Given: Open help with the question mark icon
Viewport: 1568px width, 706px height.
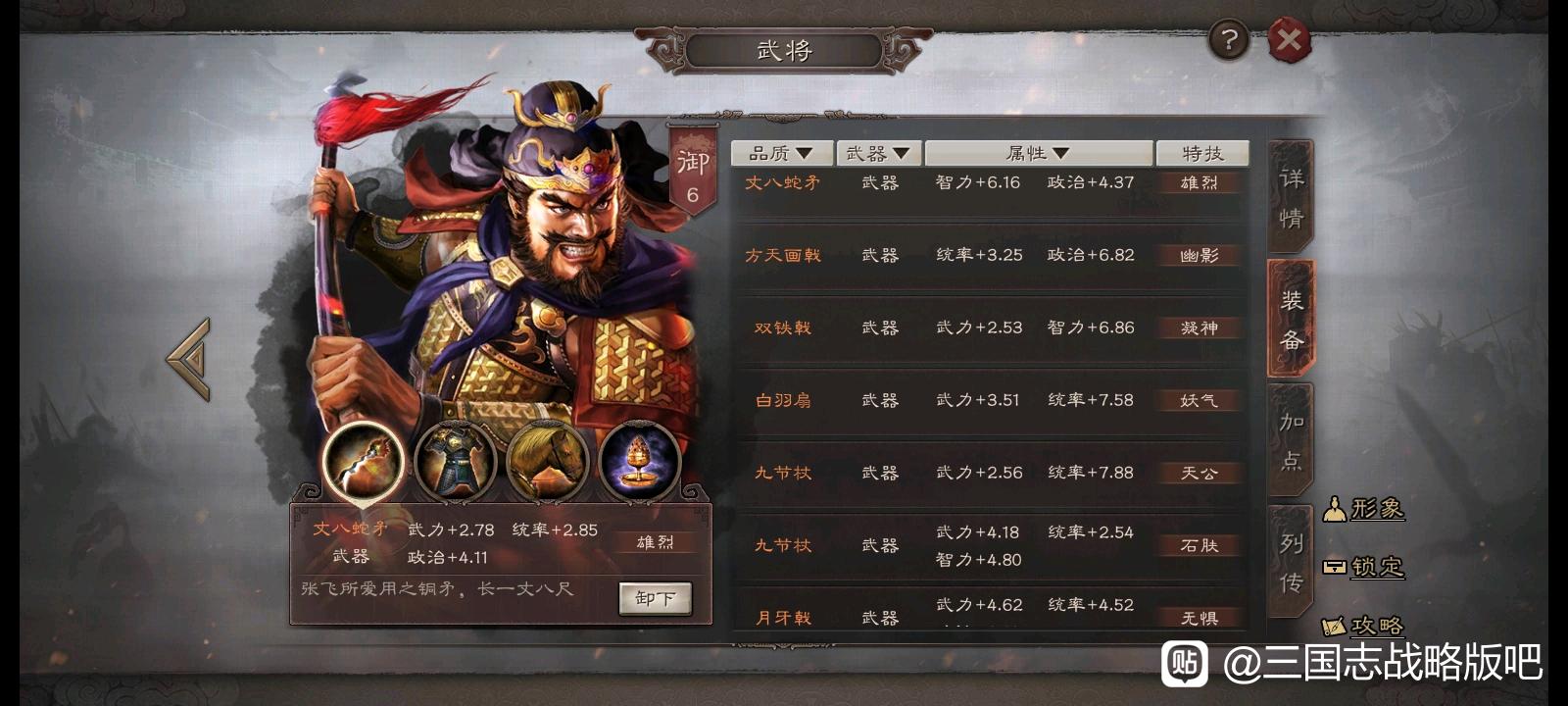Looking at the screenshot, I should 1229,41.
